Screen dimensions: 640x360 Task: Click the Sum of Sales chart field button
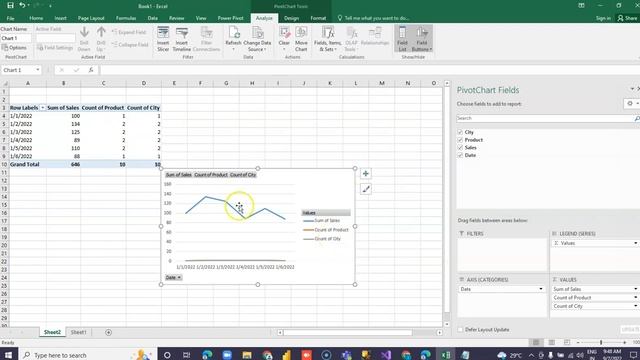[178, 175]
